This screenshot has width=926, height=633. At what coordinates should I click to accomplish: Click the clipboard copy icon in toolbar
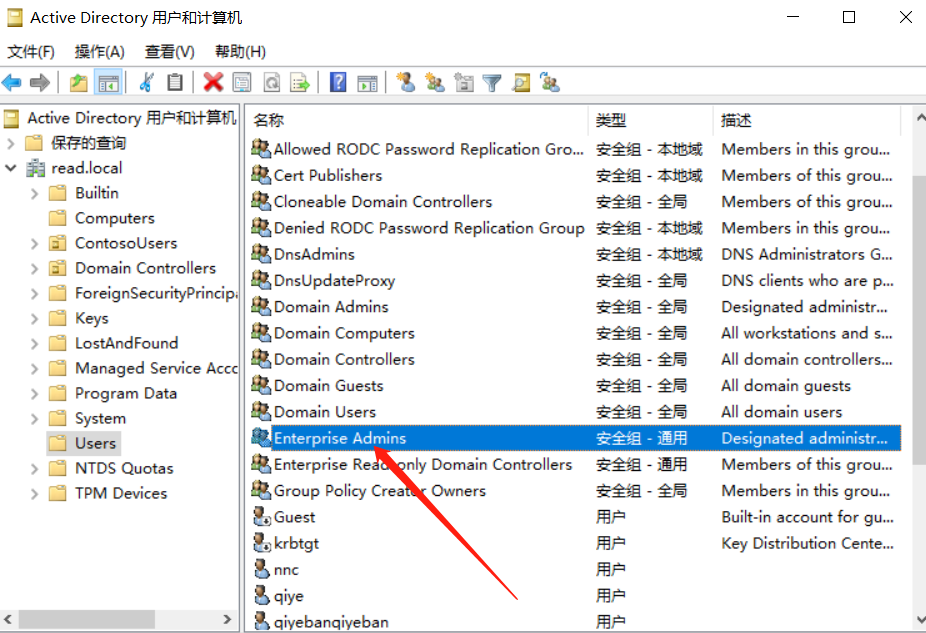click(x=175, y=83)
